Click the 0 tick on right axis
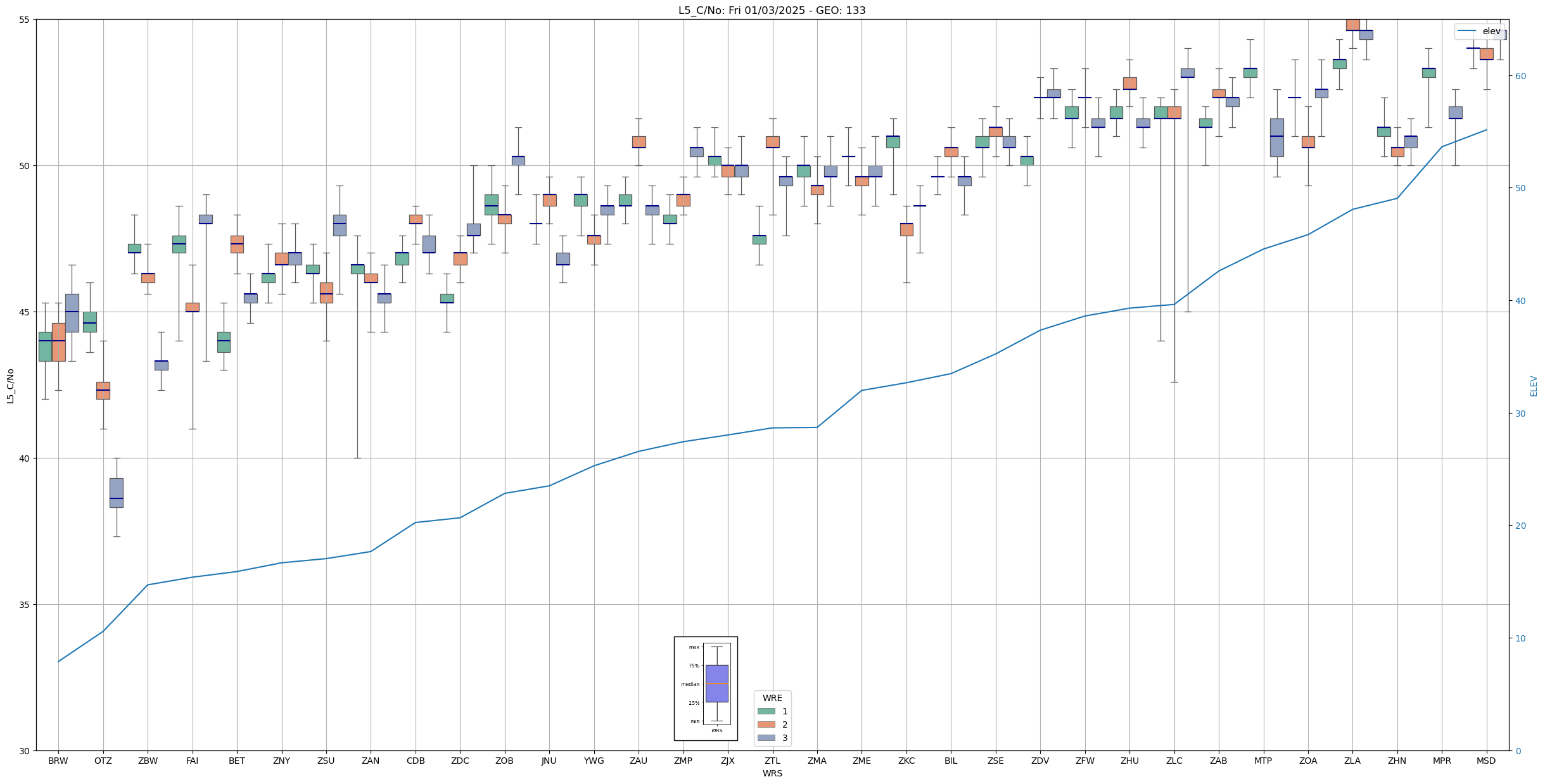 (1517, 751)
